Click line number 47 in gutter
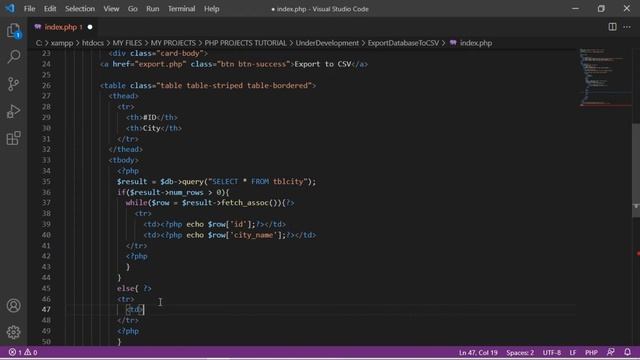Viewport: 640px width, 360px height. 46,309
